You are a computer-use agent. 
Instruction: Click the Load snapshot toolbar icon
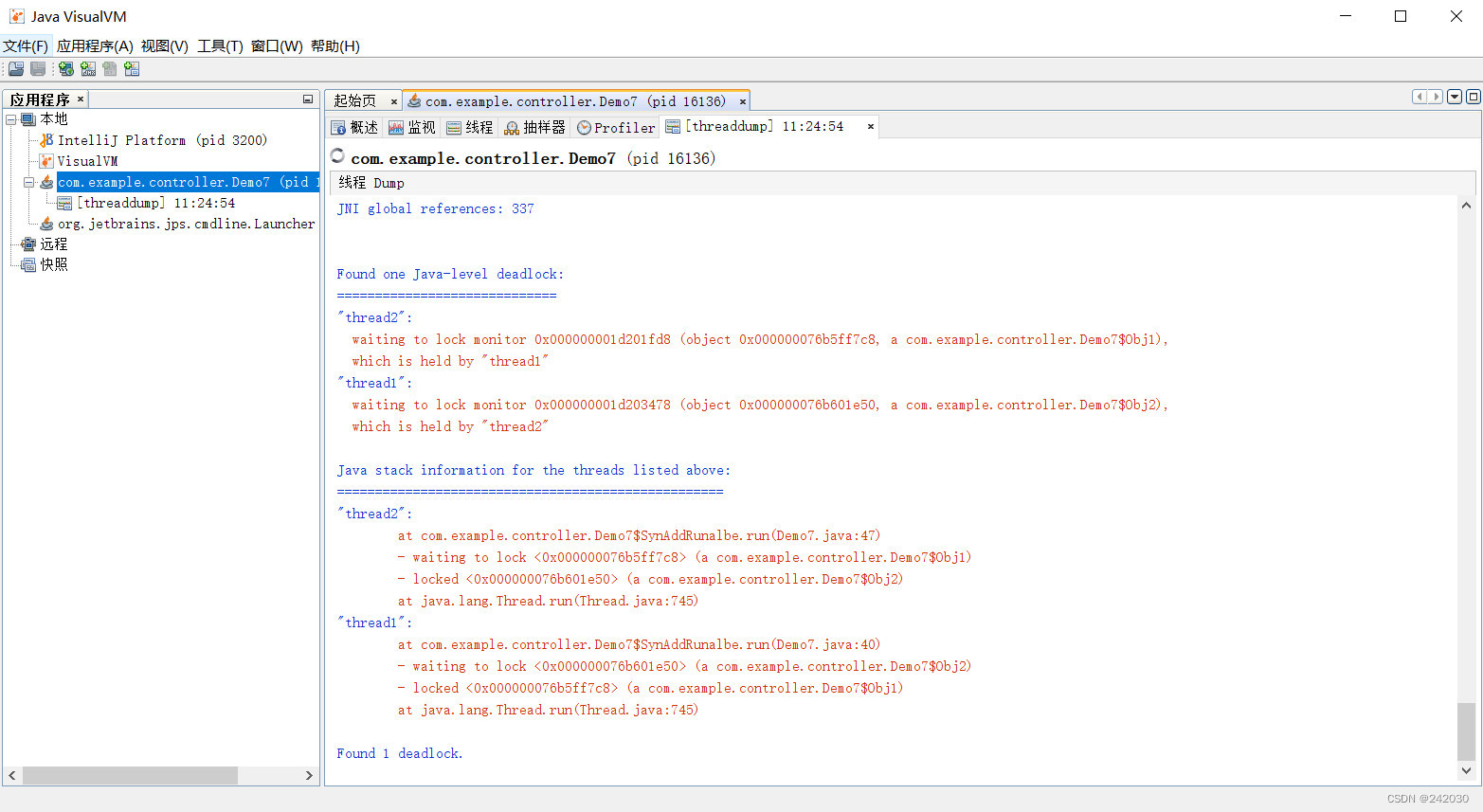point(16,69)
